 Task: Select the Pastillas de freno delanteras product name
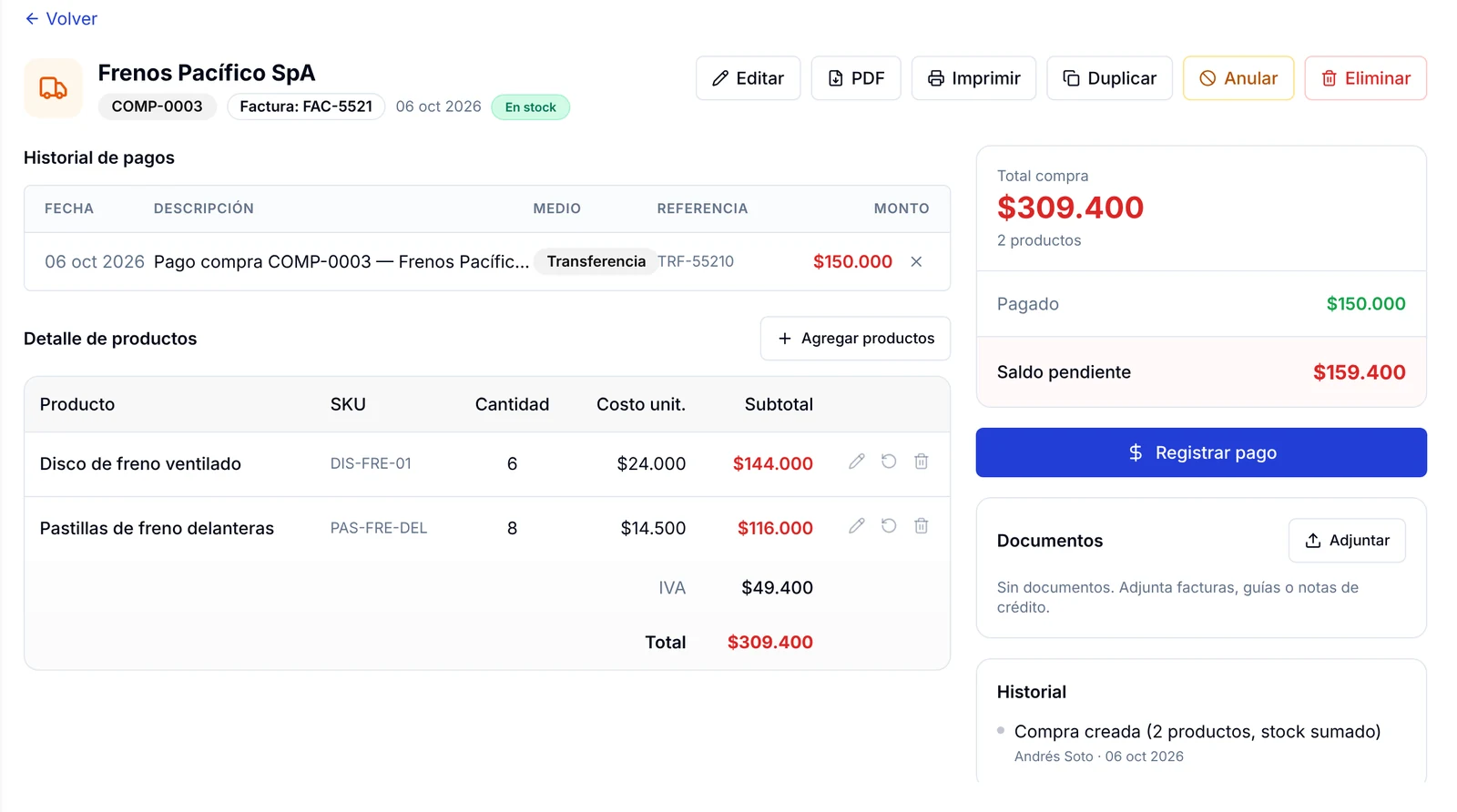click(x=157, y=529)
